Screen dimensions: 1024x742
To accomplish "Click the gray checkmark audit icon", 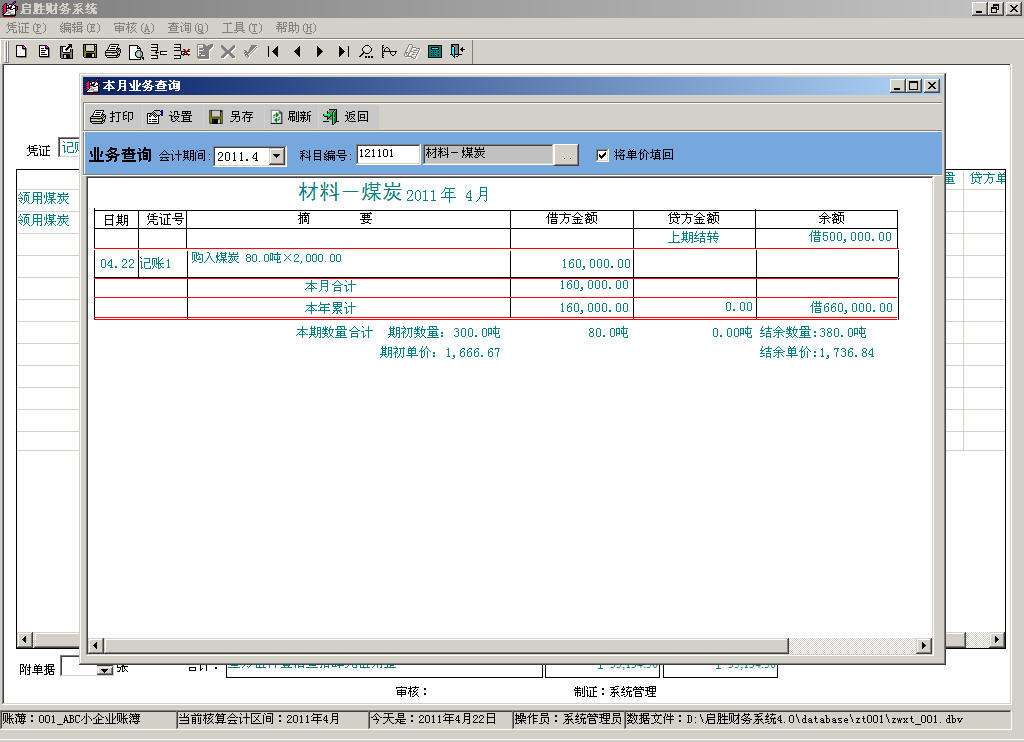I will coord(249,52).
